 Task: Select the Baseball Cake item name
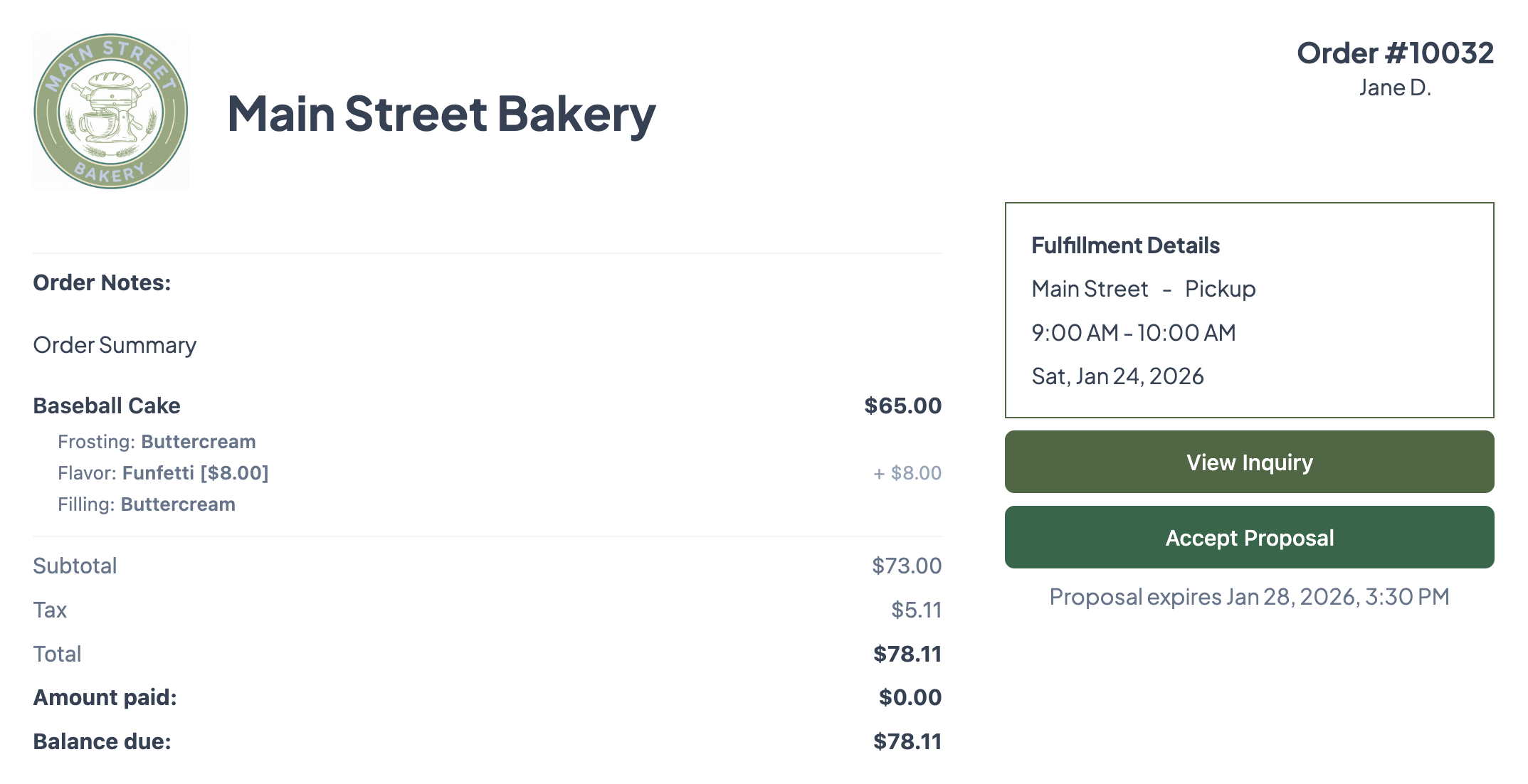point(107,406)
